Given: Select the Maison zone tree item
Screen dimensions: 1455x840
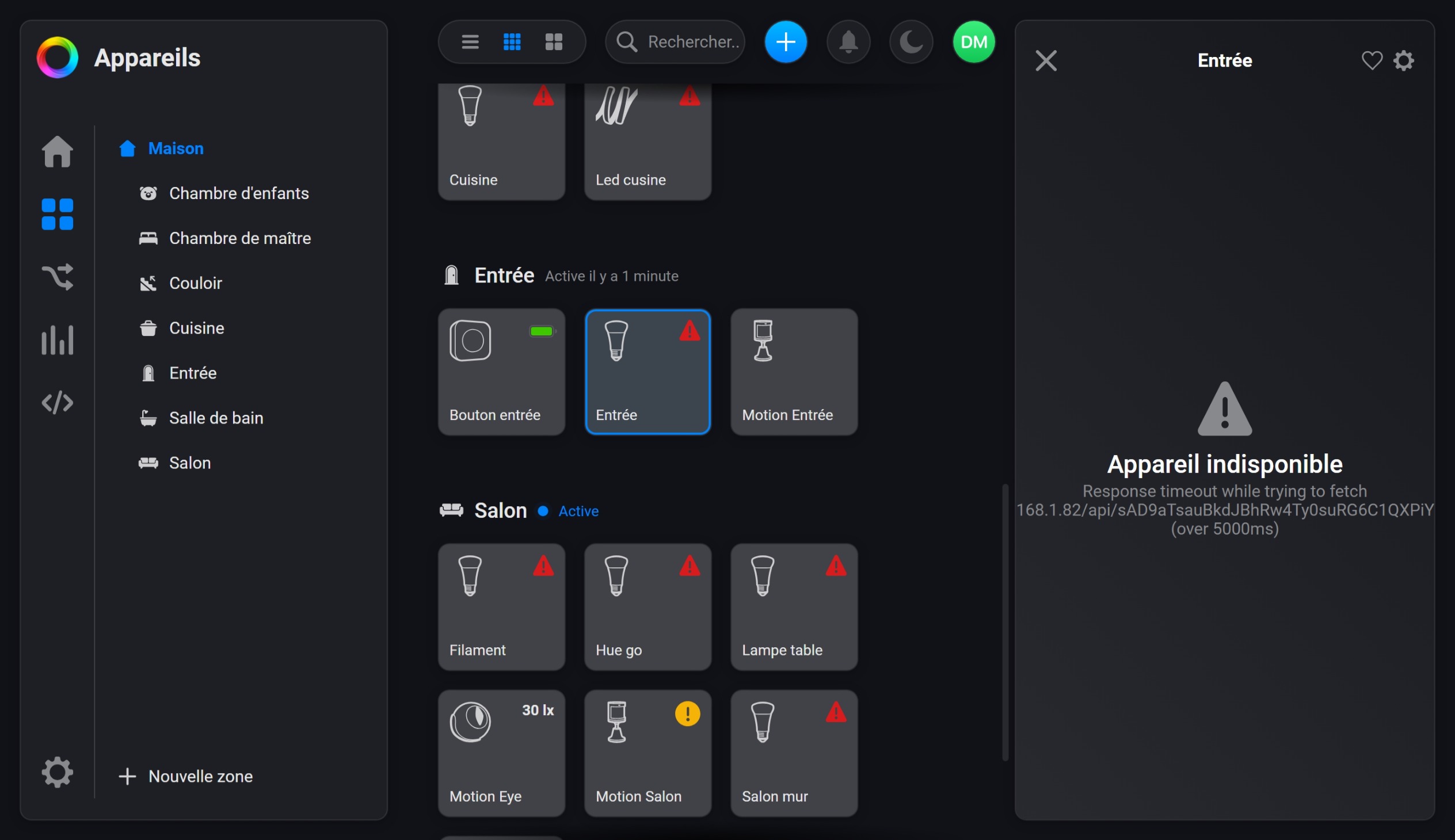Looking at the screenshot, I should pos(175,148).
